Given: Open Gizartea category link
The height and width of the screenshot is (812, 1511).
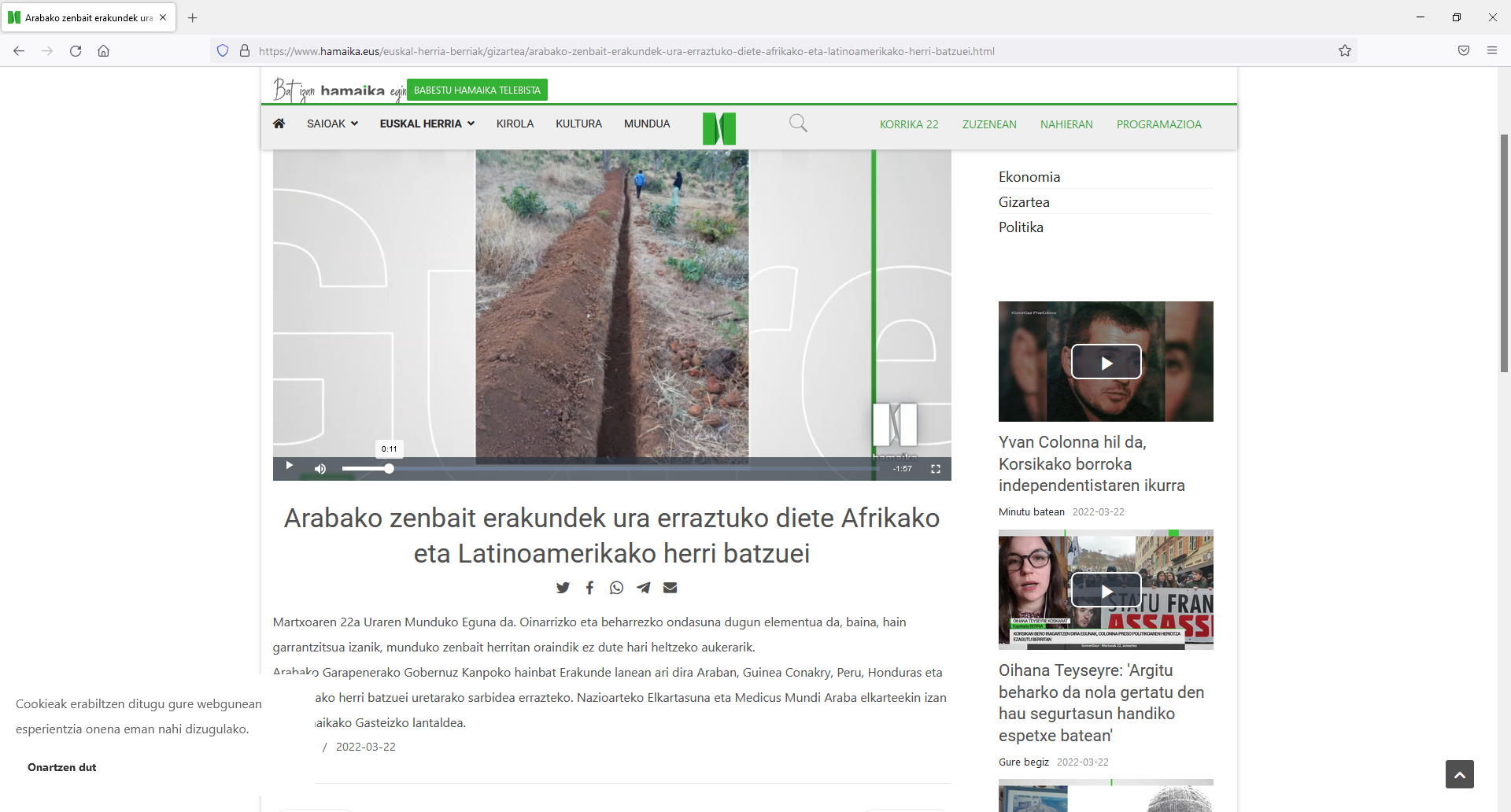Looking at the screenshot, I should pos(1024,202).
